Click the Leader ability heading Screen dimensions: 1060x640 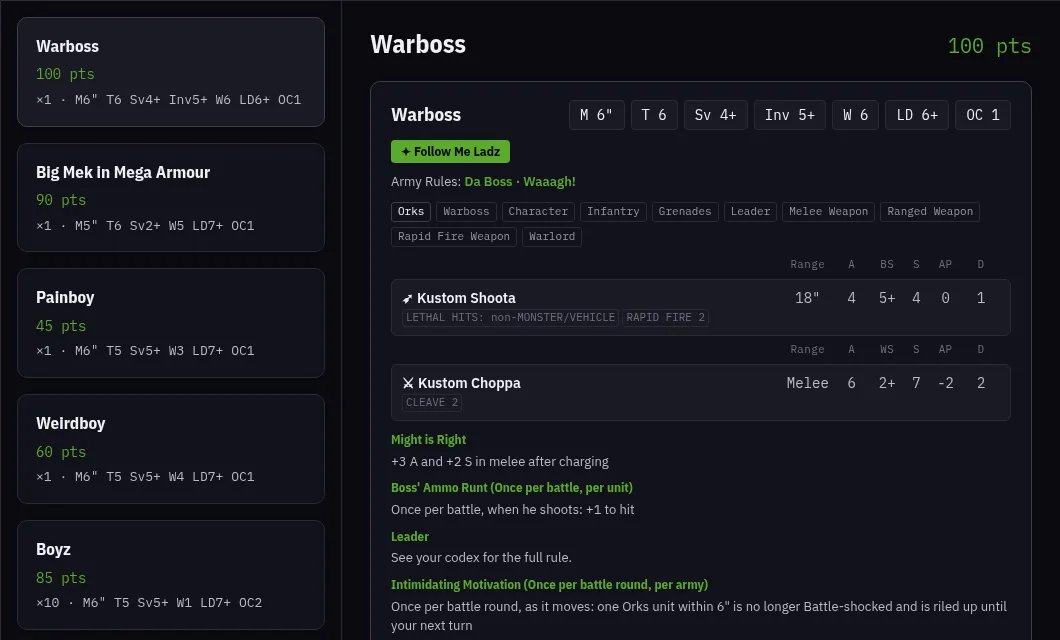pyautogui.click(x=410, y=537)
